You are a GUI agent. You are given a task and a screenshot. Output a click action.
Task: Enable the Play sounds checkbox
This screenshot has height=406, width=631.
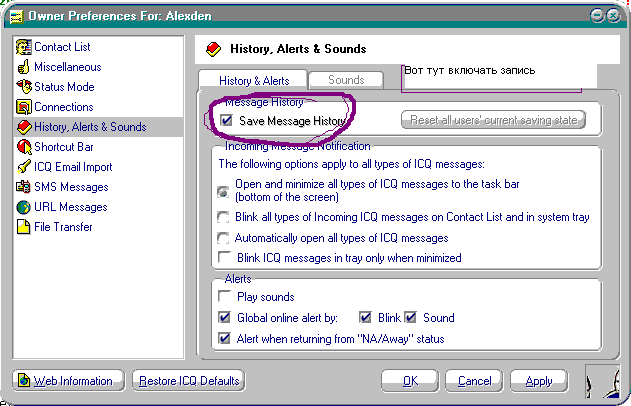pyautogui.click(x=225, y=297)
